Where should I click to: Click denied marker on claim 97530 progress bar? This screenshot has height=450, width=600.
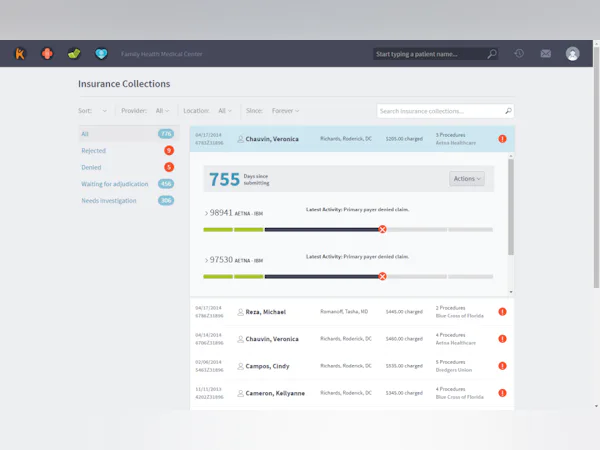(382, 276)
